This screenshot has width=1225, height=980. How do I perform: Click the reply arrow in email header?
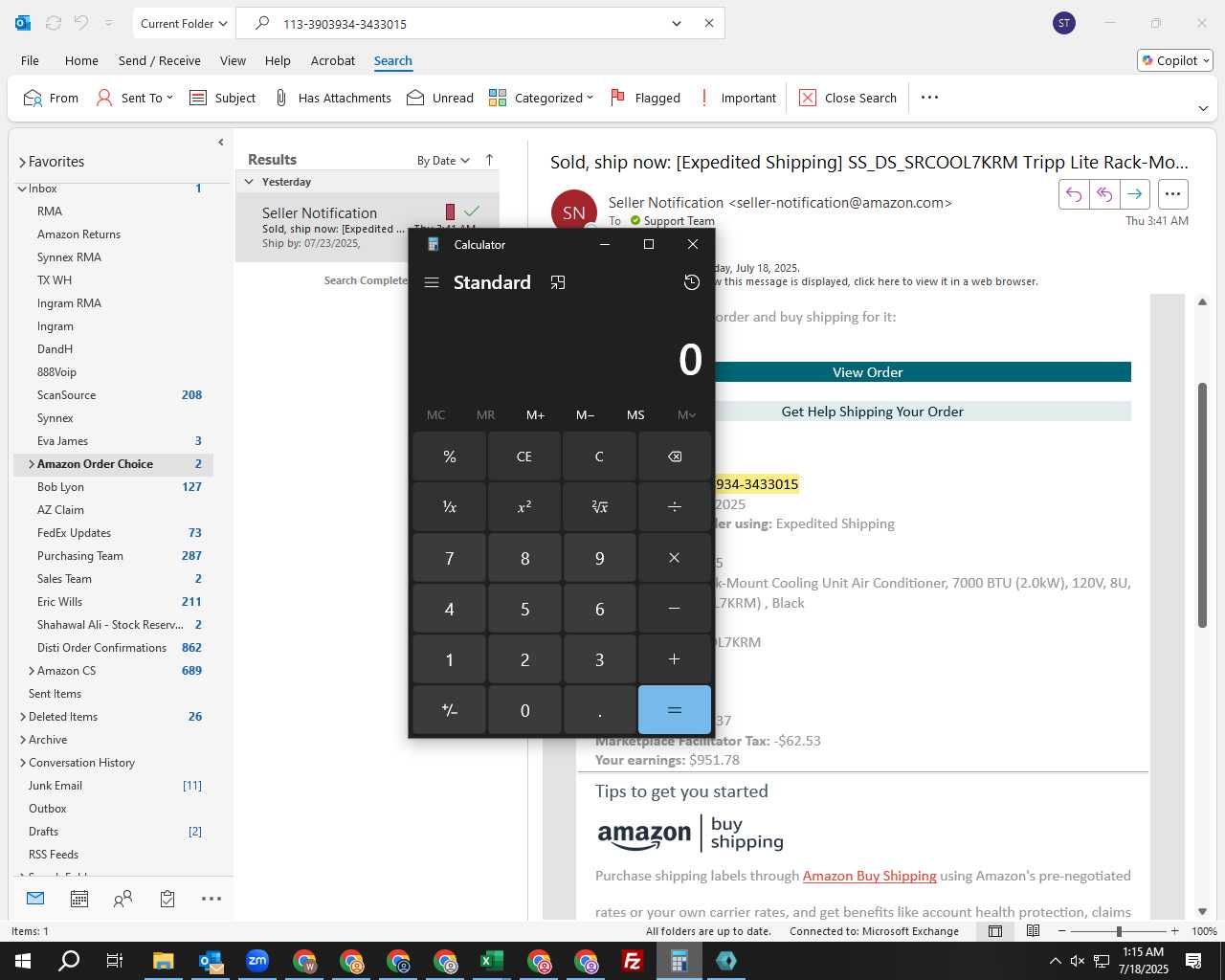click(1074, 194)
